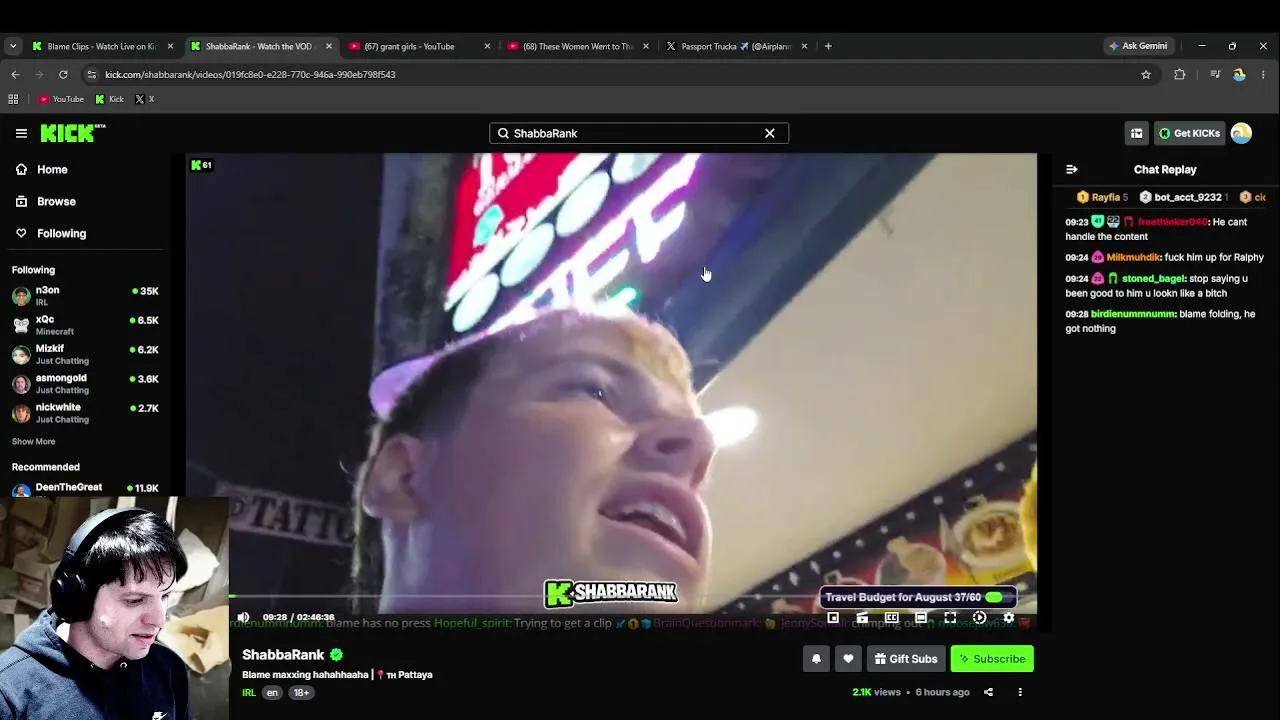Open Mizkif's channel from Following list
The width and height of the screenshot is (1280, 720).
pyautogui.click(x=85, y=354)
